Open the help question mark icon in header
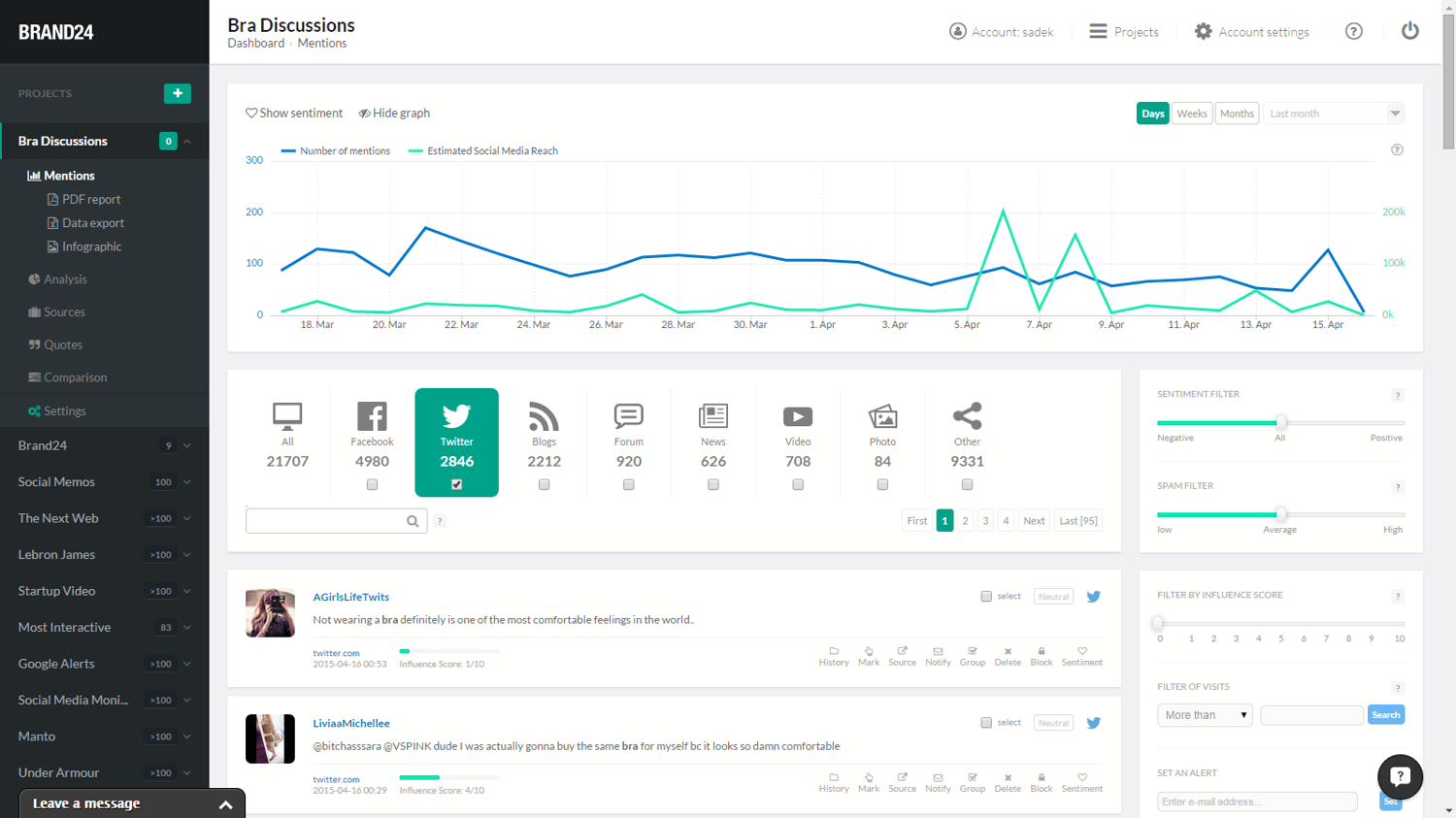The height and width of the screenshot is (818, 1456). 1353,31
